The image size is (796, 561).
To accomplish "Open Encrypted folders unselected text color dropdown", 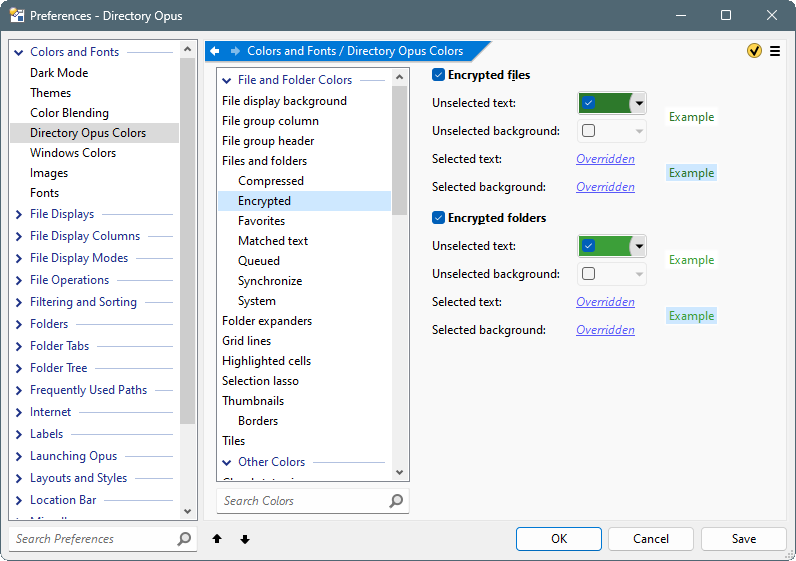I will tap(639, 246).
